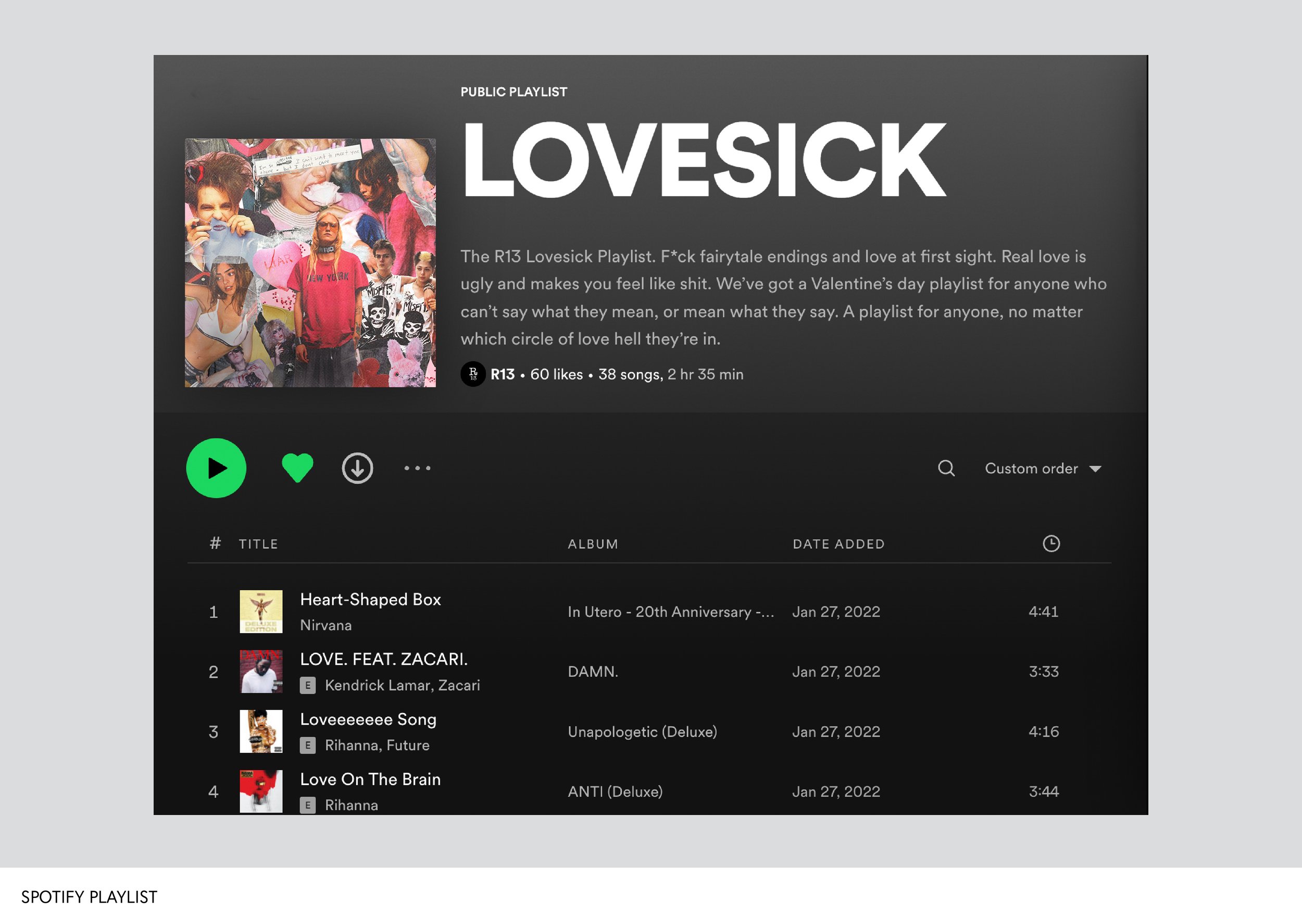1302x924 pixels.
Task: Select the LOVE. FEAT. ZACARI. track
Action: pyautogui.click(x=383, y=659)
